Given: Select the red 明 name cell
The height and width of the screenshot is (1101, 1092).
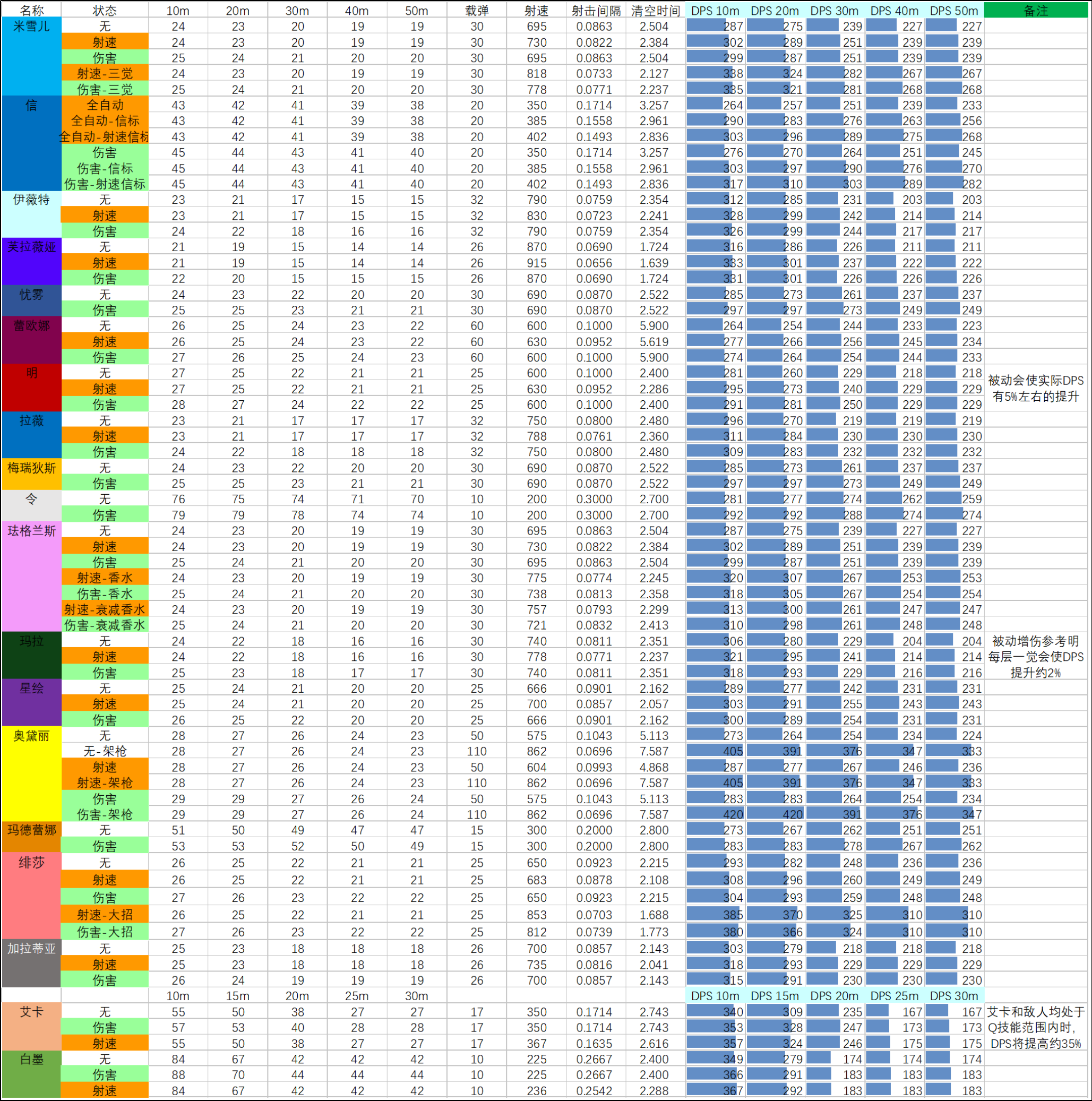Looking at the screenshot, I should click(31, 388).
